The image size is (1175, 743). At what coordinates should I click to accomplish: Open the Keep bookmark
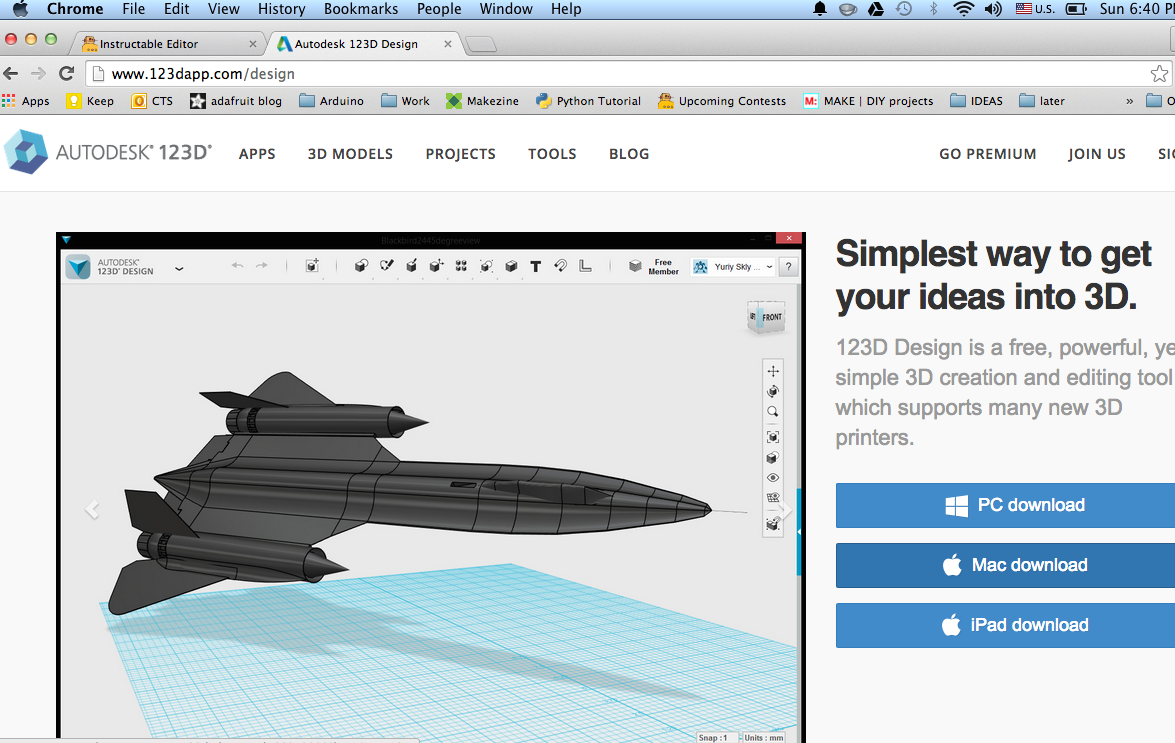pos(90,101)
